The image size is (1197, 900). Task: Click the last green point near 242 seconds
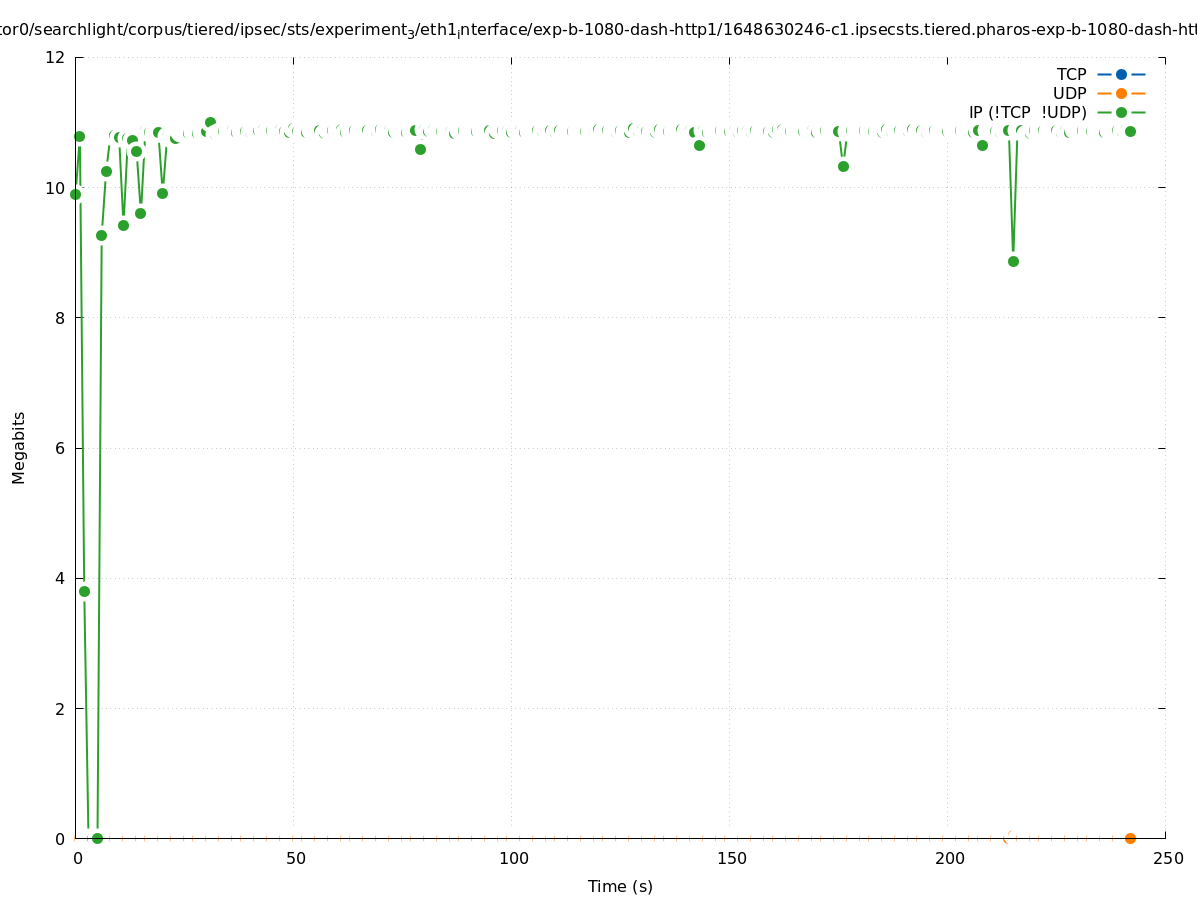pyautogui.click(x=1130, y=131)
